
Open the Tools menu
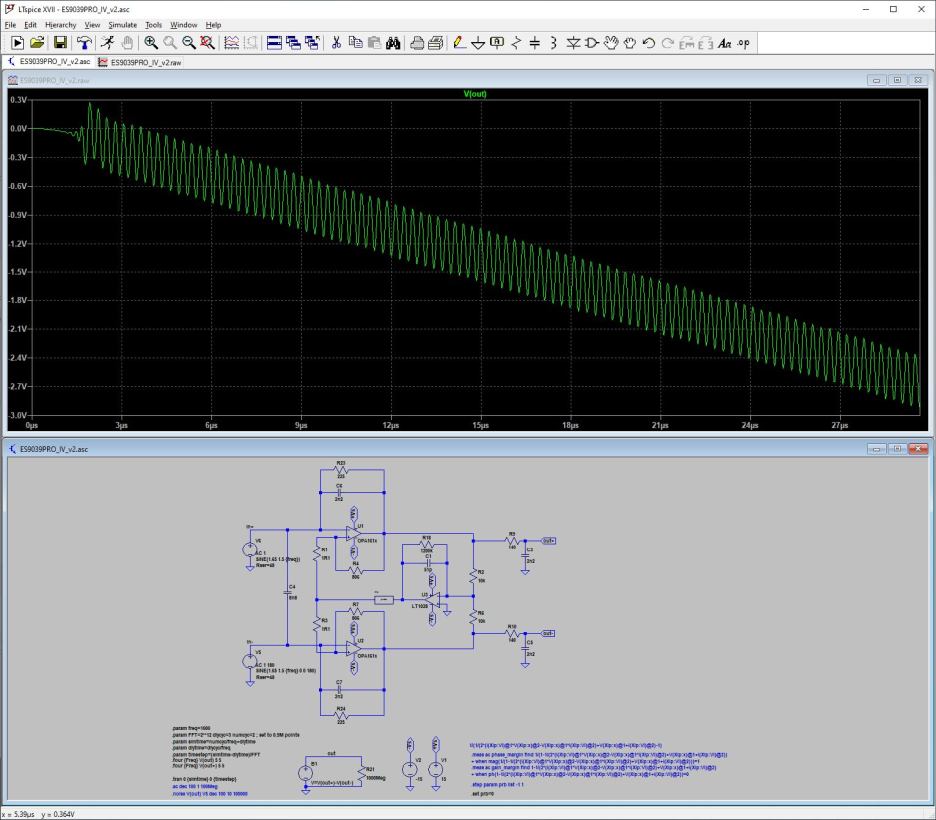point(153,25)
